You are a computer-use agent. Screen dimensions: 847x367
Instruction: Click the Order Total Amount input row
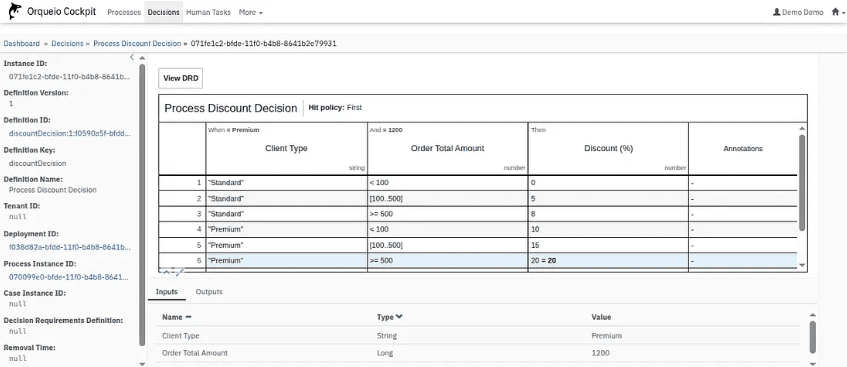point(478,353)
